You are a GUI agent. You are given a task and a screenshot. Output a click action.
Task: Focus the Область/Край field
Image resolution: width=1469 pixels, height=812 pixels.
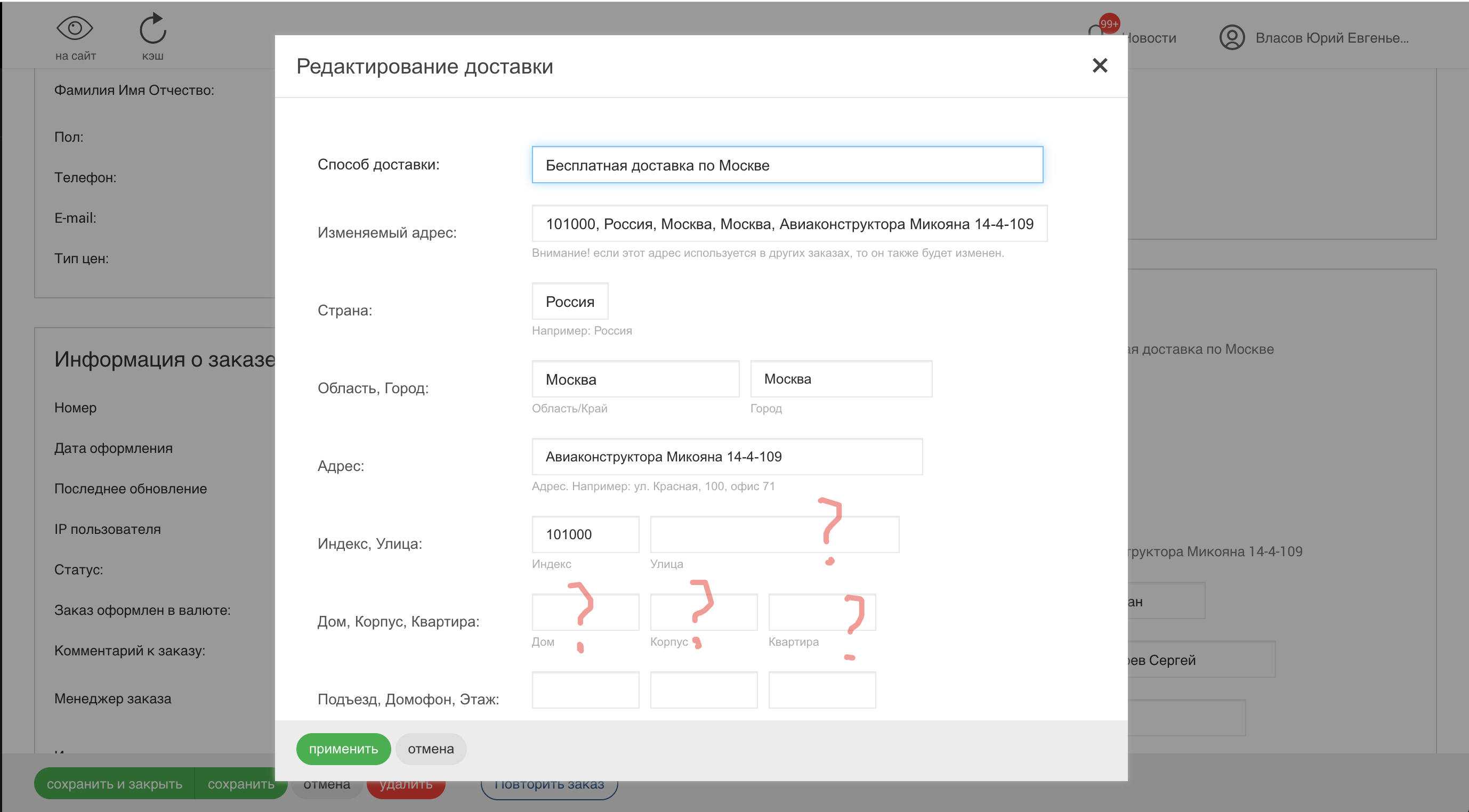635,379
